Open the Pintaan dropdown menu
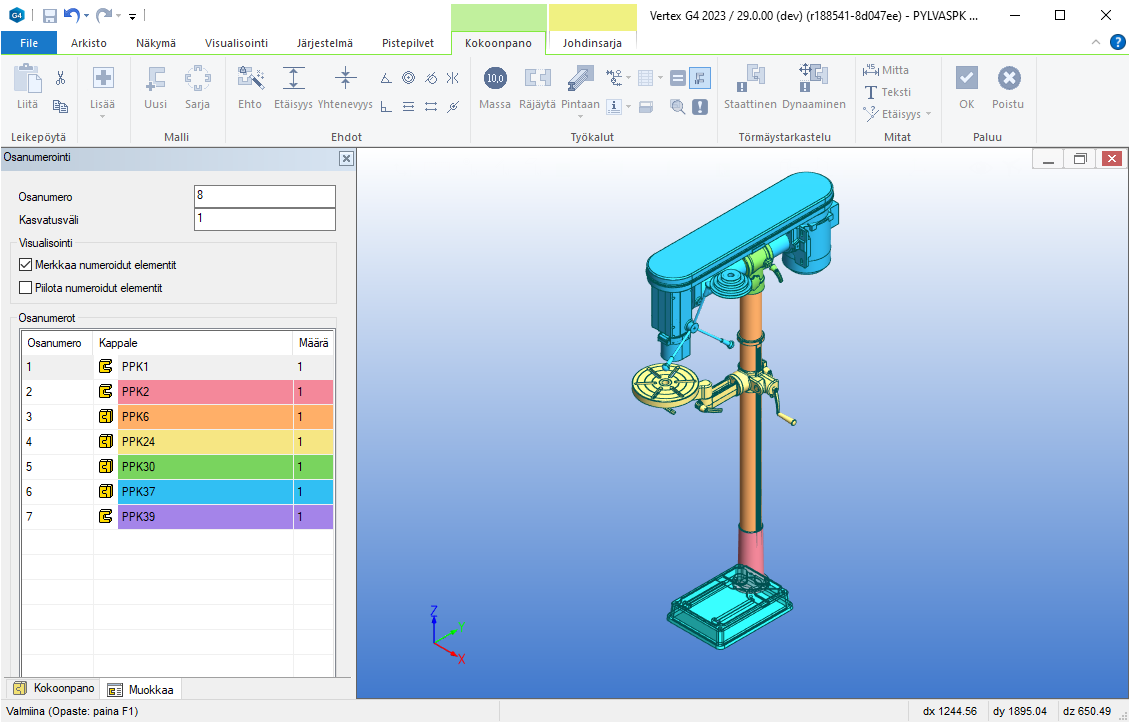Screen dimensions: 1130x723 [x=580, y=117]
